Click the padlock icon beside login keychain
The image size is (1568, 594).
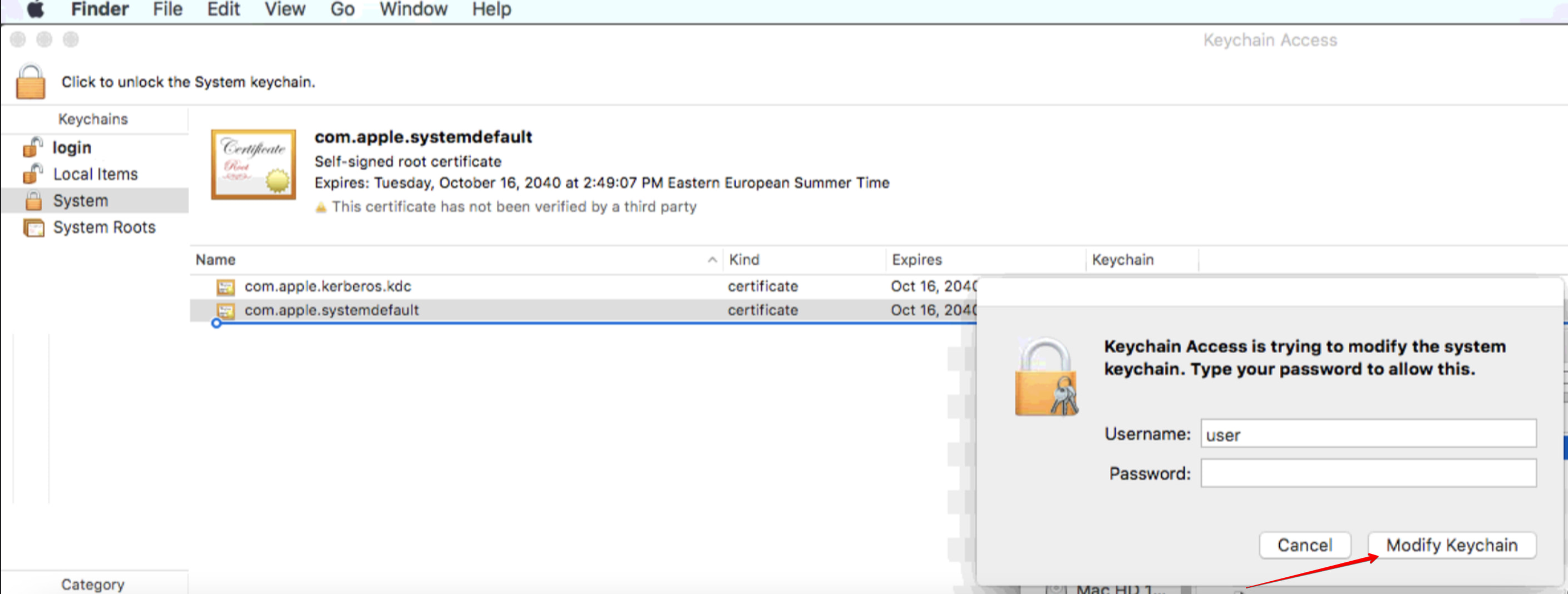33,147
